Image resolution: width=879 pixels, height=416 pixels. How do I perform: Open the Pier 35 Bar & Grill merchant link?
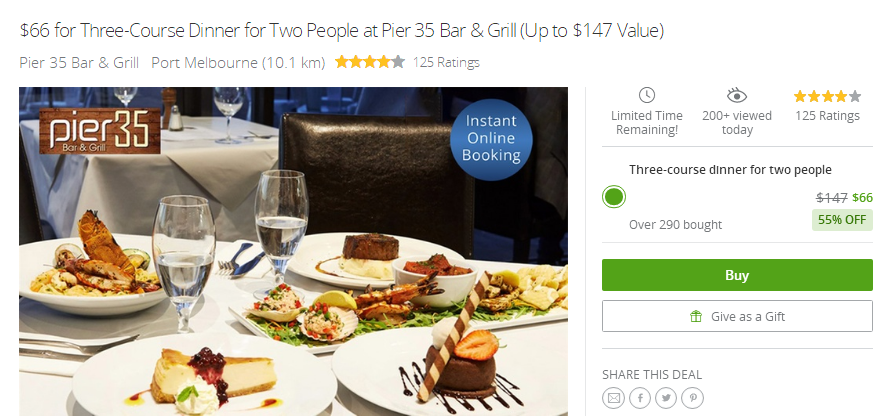point(79,62)
